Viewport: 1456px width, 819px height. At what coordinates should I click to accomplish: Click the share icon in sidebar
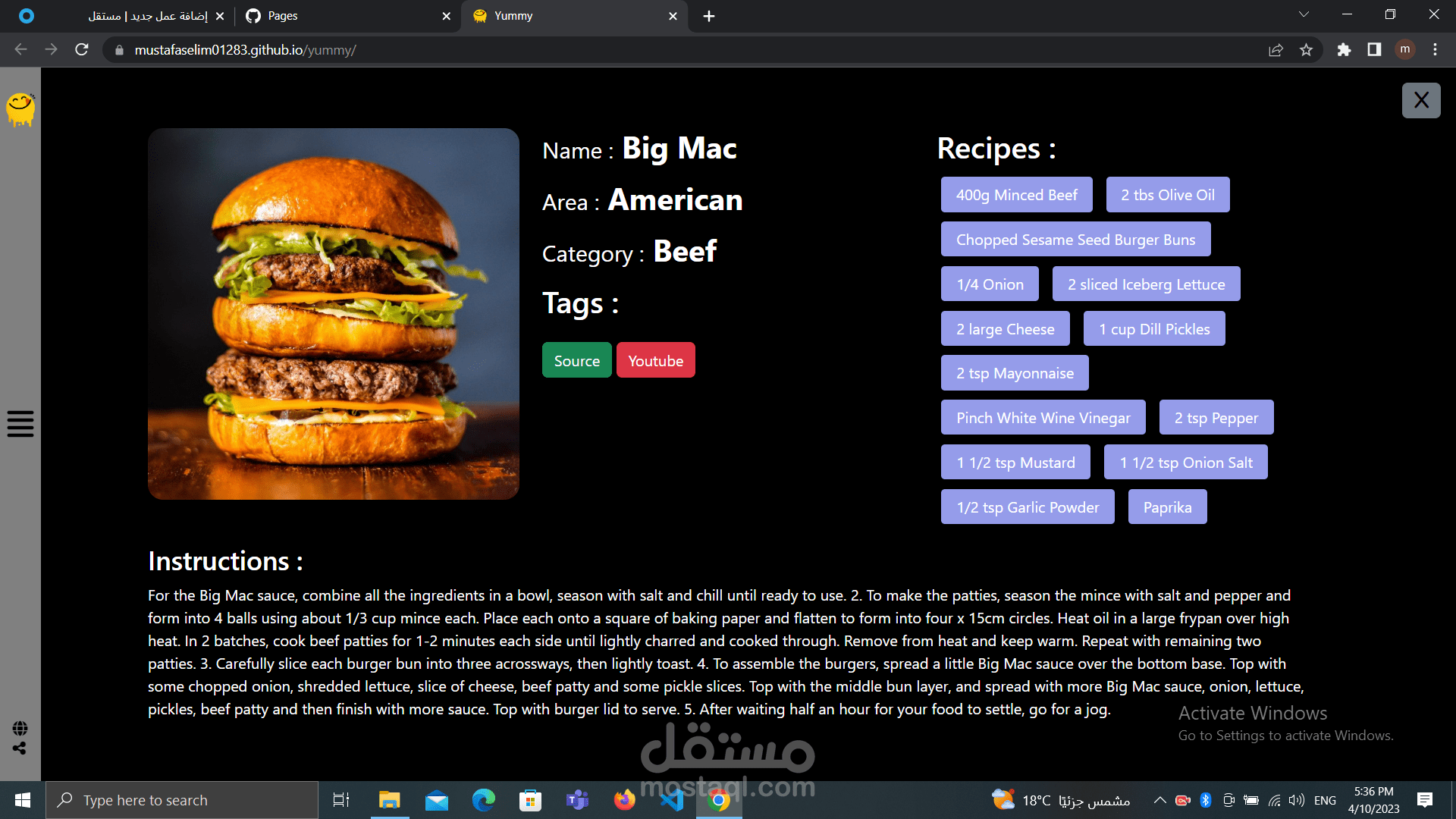click(x=20, y=748)
